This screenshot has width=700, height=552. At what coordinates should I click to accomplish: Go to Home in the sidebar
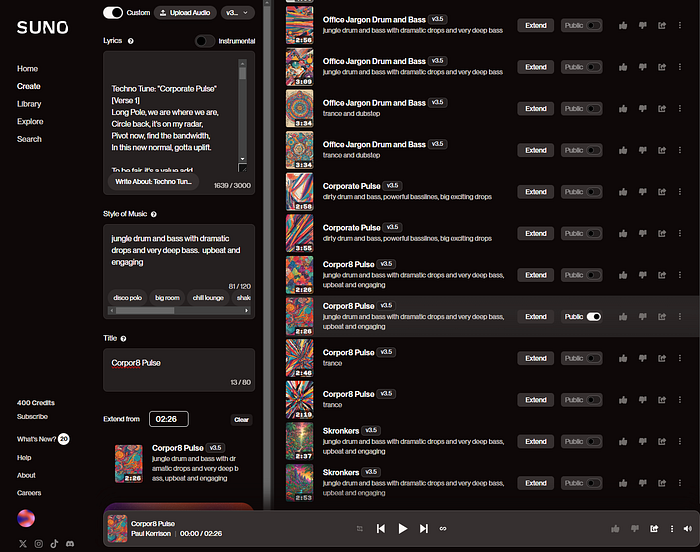tap(27, 69)
